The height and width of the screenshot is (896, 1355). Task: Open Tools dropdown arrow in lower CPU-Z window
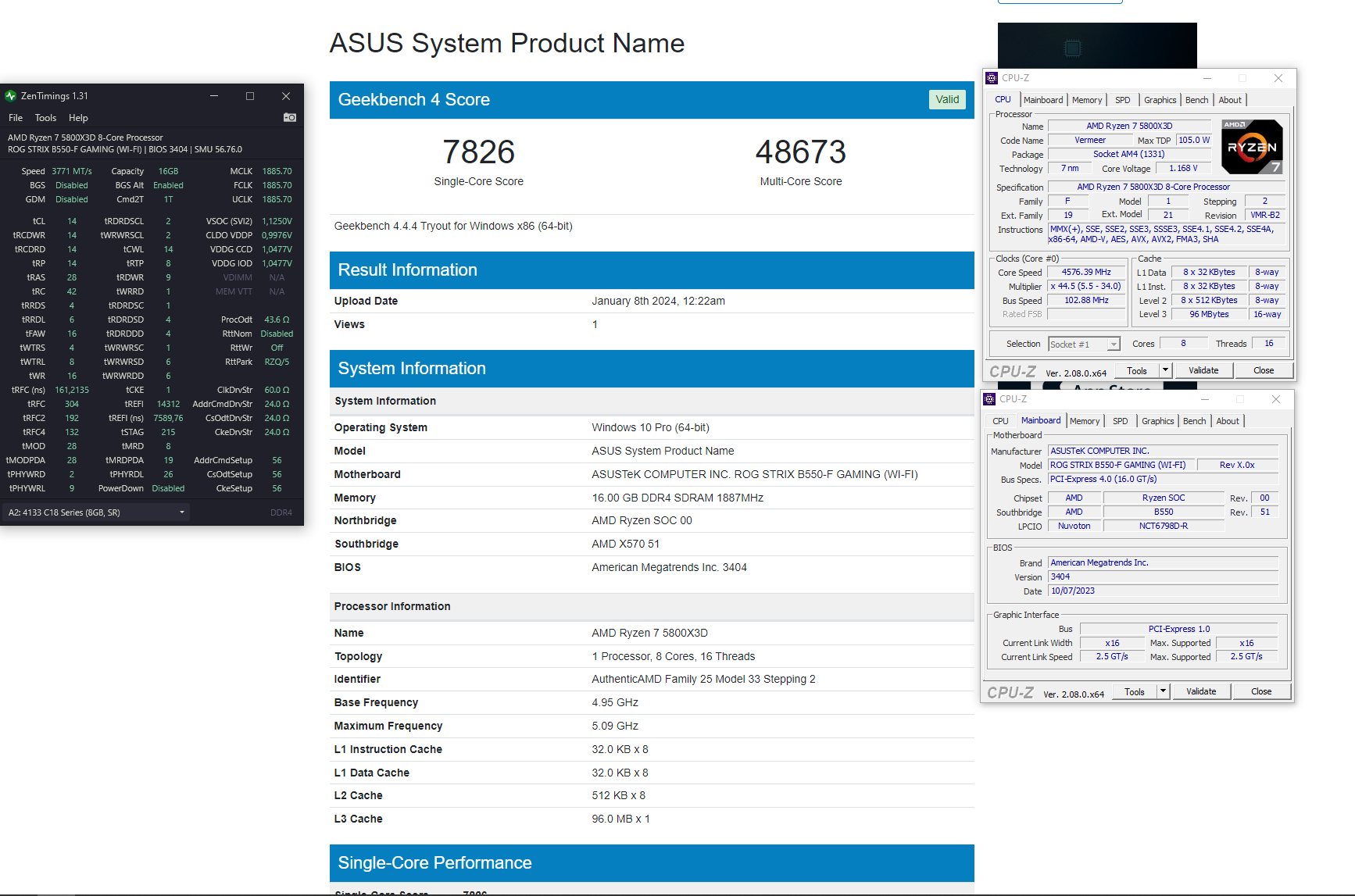(x=1163, y=691)
